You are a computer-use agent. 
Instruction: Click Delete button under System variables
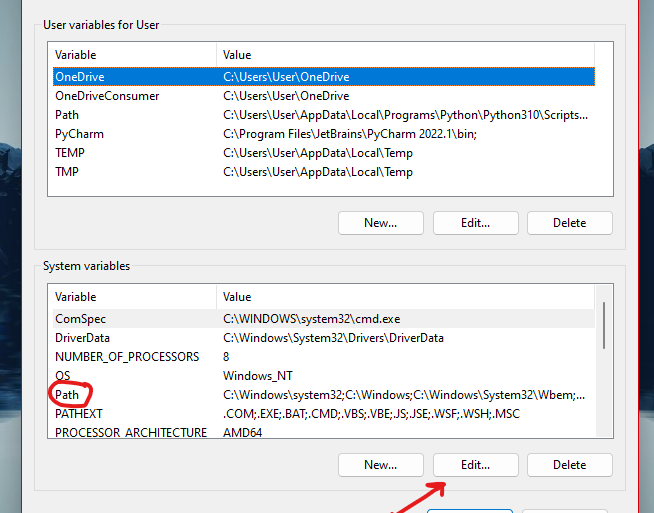(570, 465)
